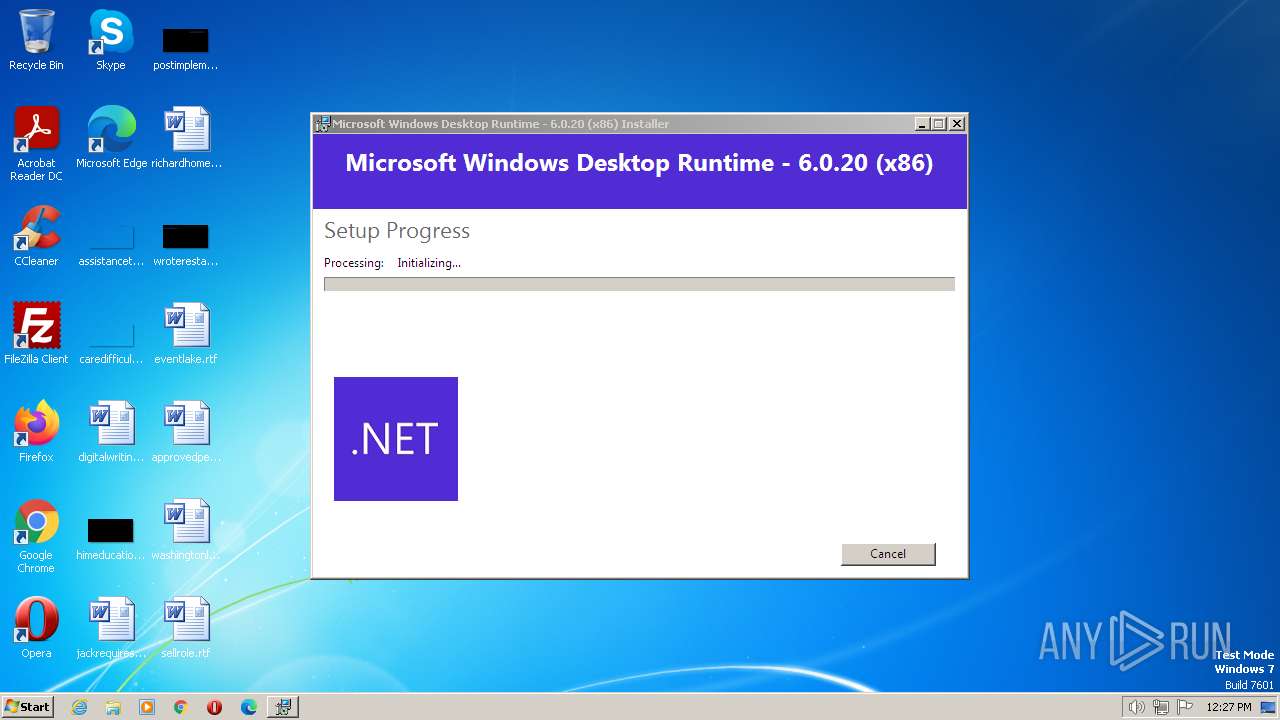The image size is (1280, 720).
Task: Open the Microsoft Edge desktop shortcut
Action: tap(111, 138)
